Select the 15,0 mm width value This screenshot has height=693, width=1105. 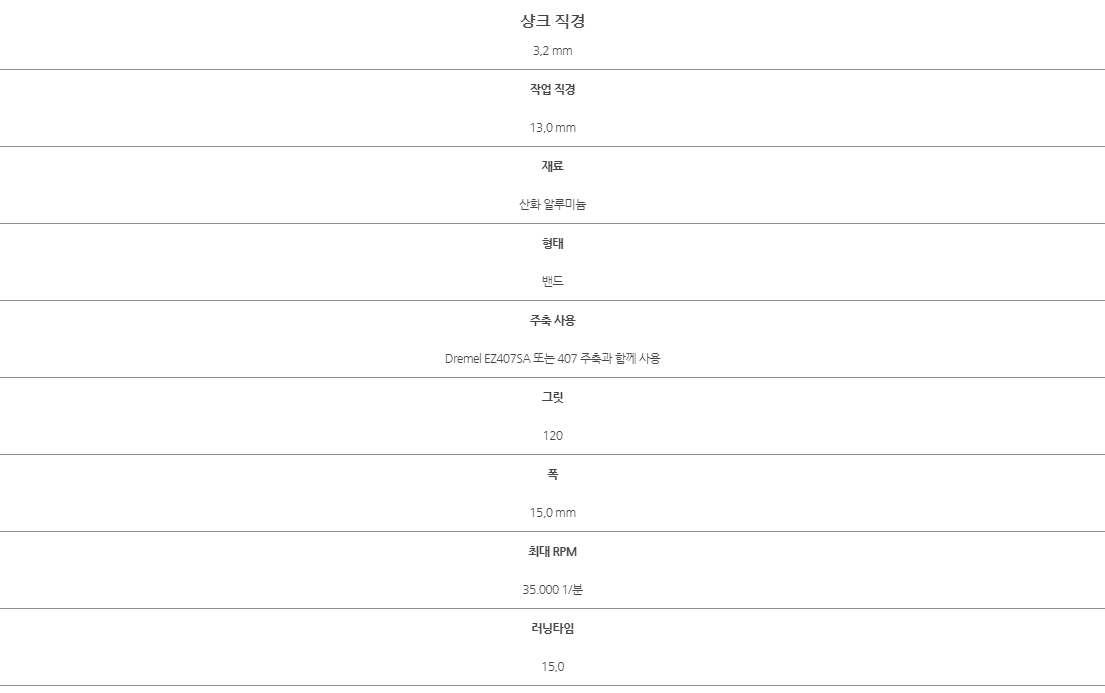coord(552,513)
